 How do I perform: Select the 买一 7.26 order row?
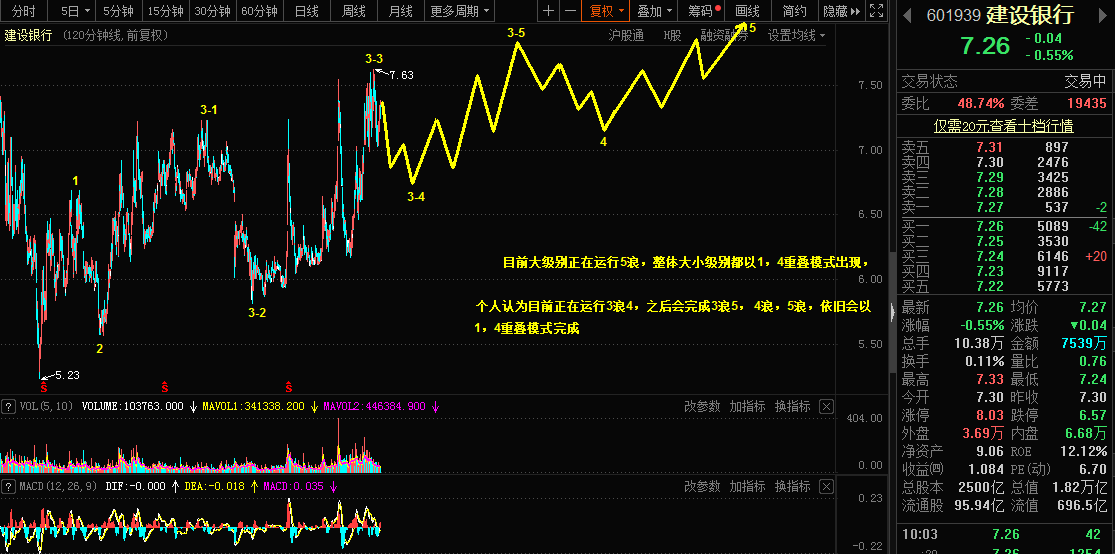click(1005, 226)
